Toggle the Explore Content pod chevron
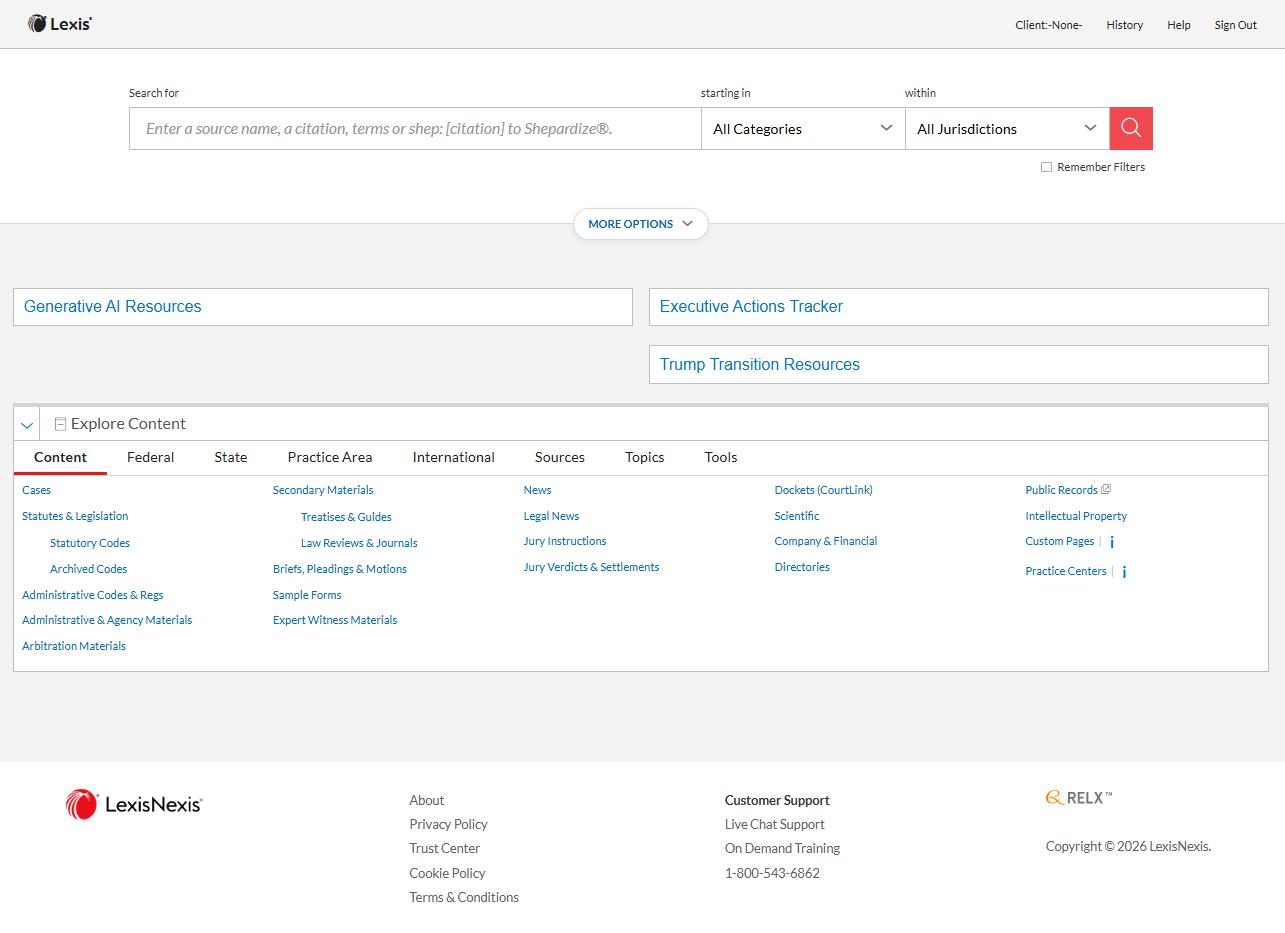Screen dimensions: 1285x933 pos(27,425)
